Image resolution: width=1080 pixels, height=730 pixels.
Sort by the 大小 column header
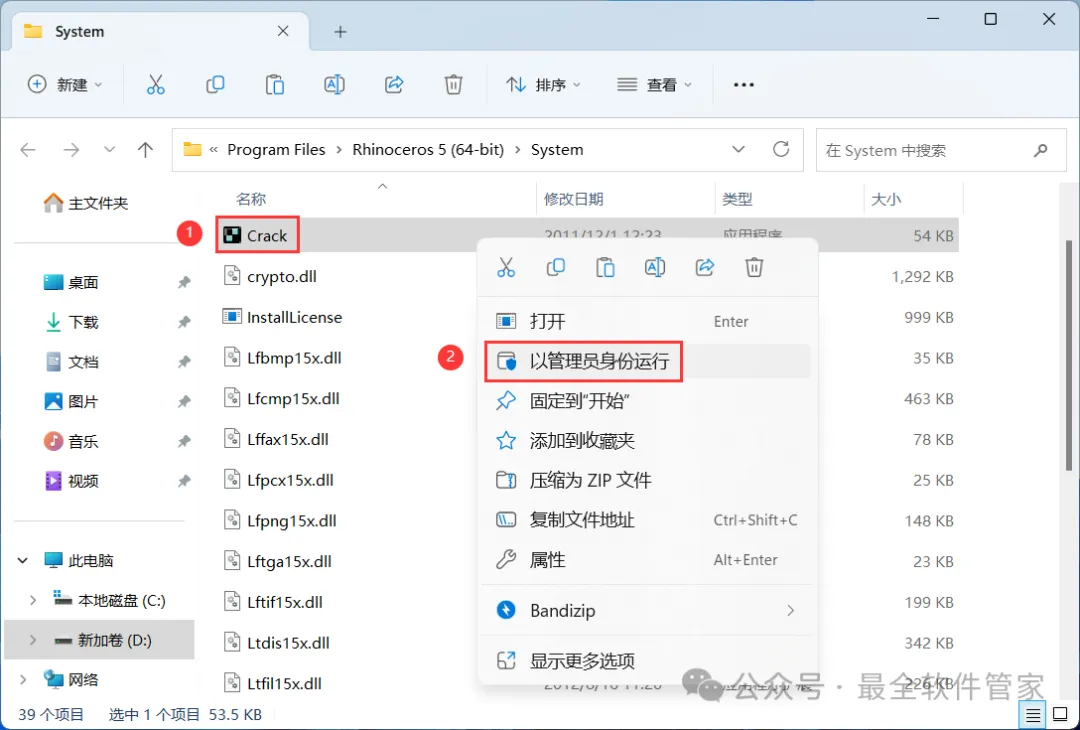(x=886, y=199)
